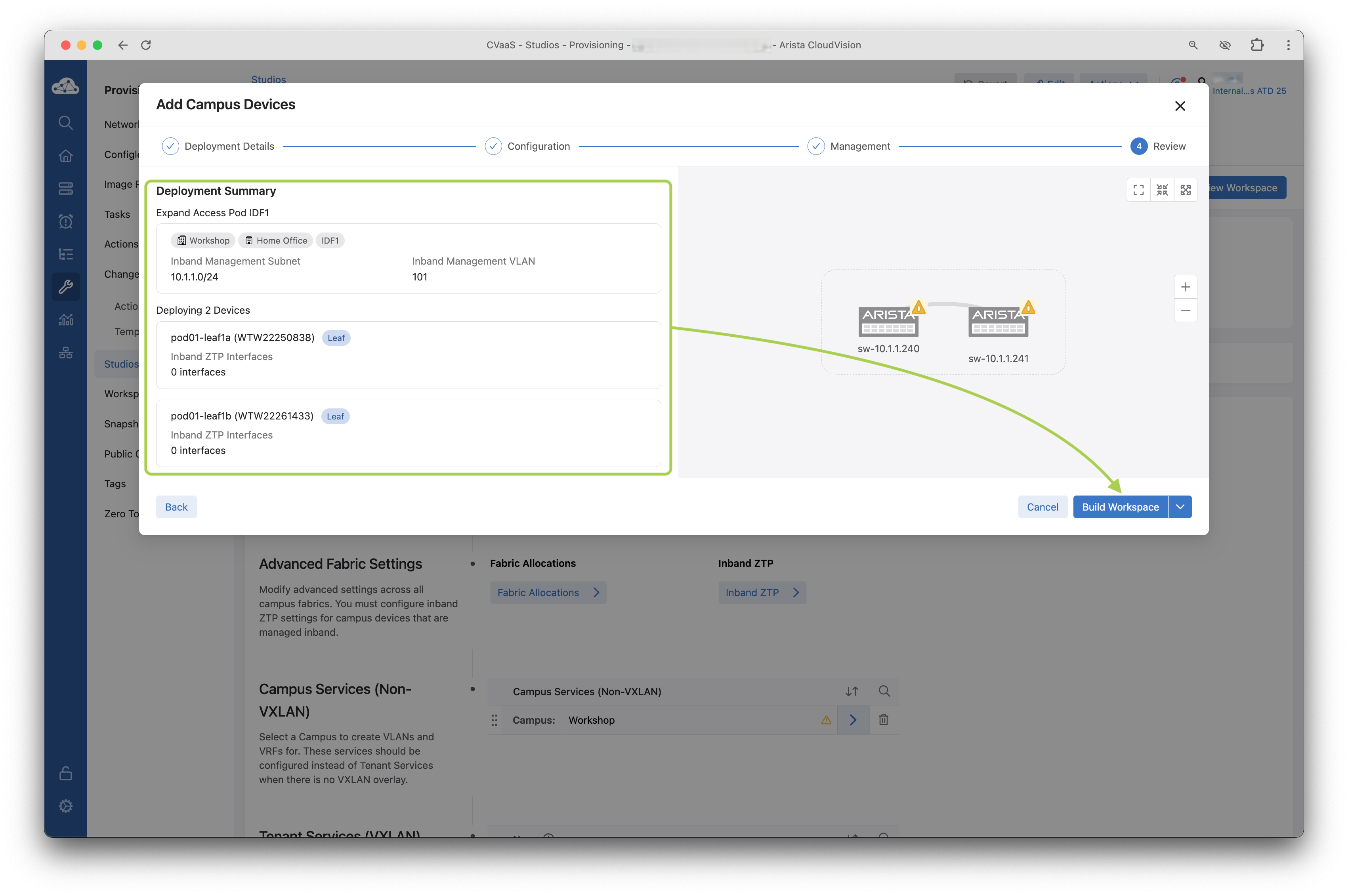Close the Add Campus Devices dialog
Viewport: 1348px width, 896px height.
point(1179,106)
